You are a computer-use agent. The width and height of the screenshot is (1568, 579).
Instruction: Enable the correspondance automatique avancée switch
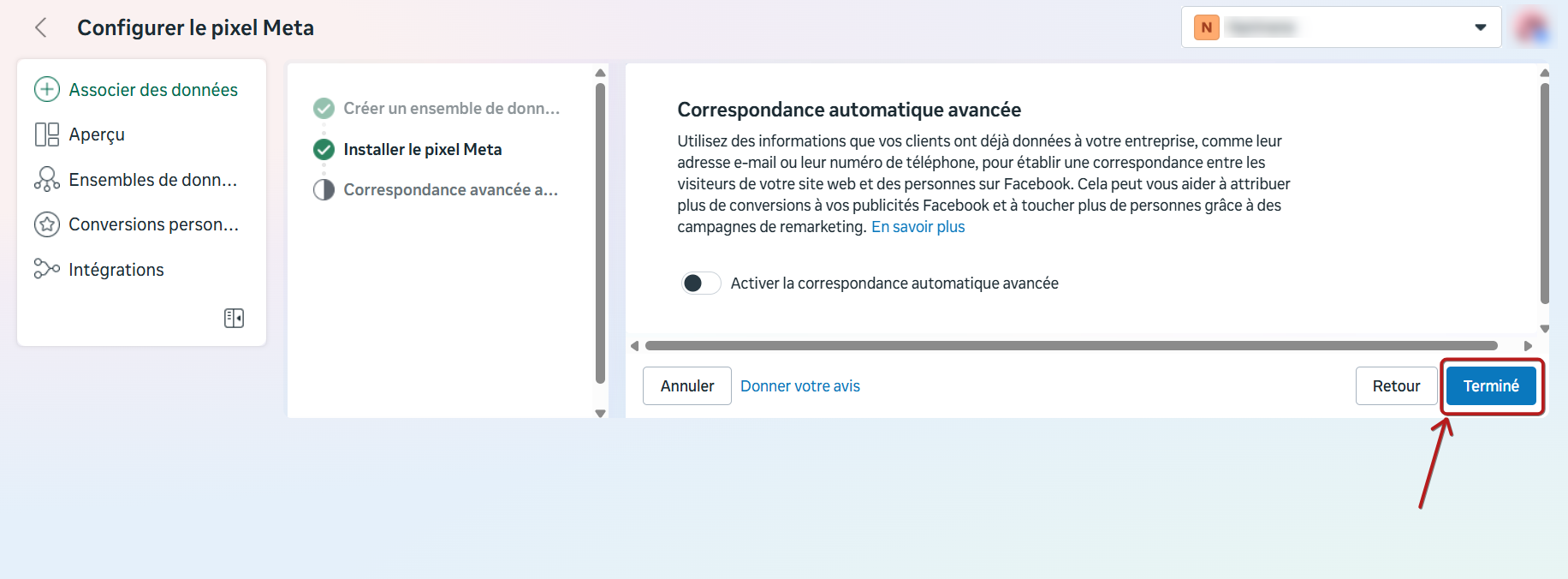coord(700,283)
